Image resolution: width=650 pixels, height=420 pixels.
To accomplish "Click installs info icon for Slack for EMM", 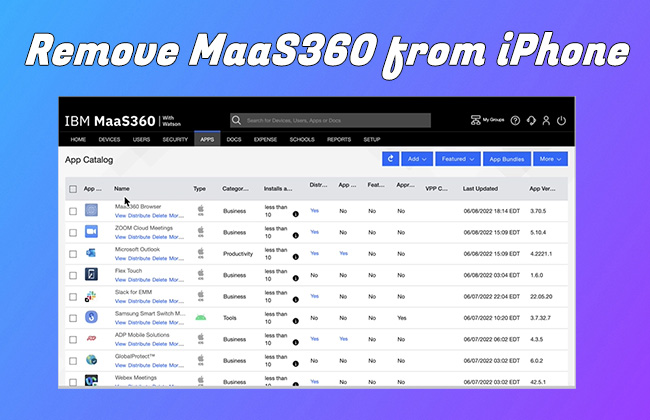I will [296, 300].
